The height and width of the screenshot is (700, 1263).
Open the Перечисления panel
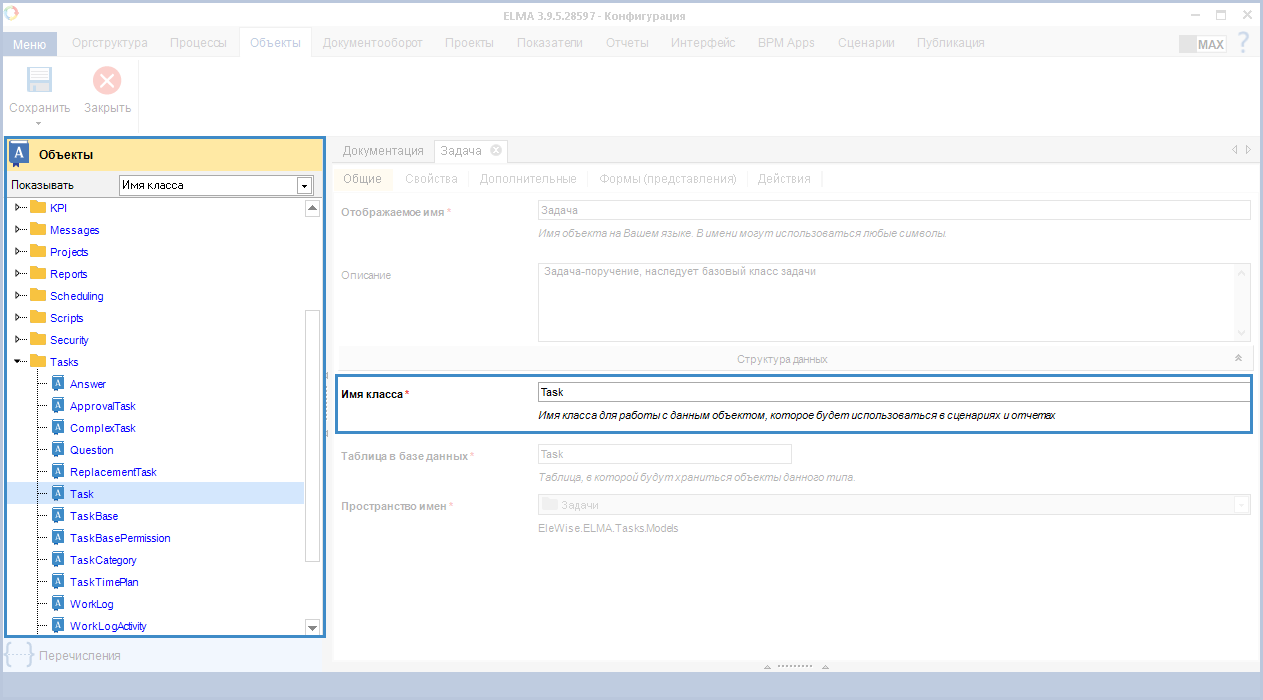[80, 656]
